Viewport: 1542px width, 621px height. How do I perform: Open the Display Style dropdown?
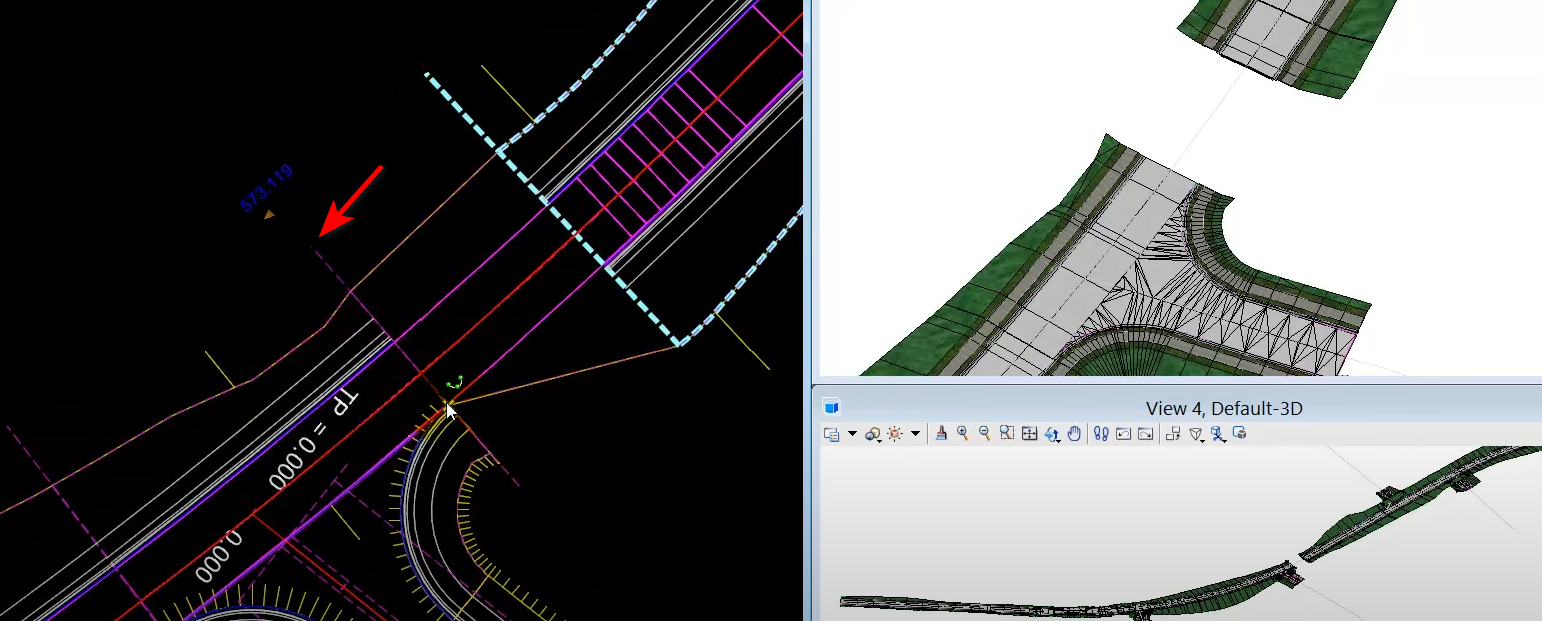pyautogui.click(x=871, y=434)
